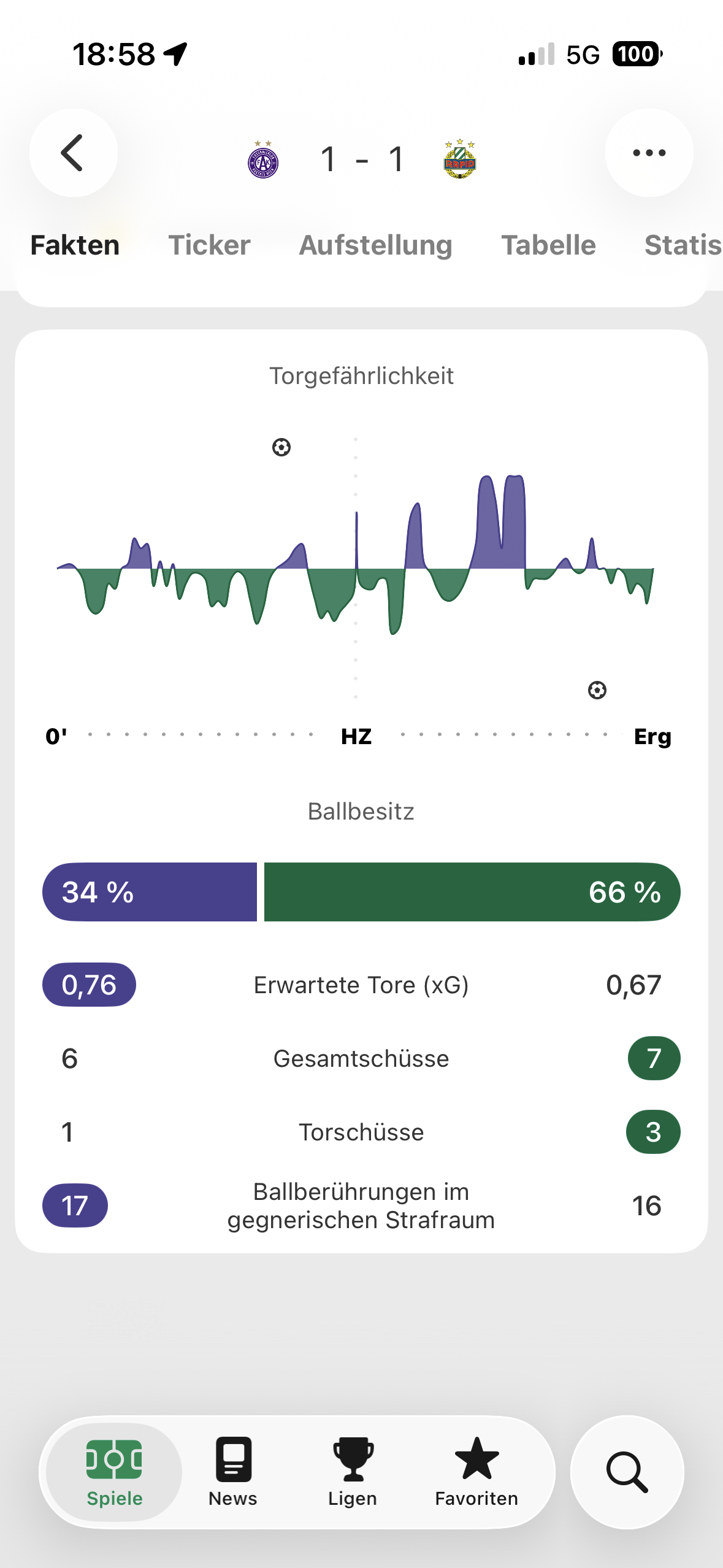
Task: Switch to the Aufstellung tab
Action: 375,245
